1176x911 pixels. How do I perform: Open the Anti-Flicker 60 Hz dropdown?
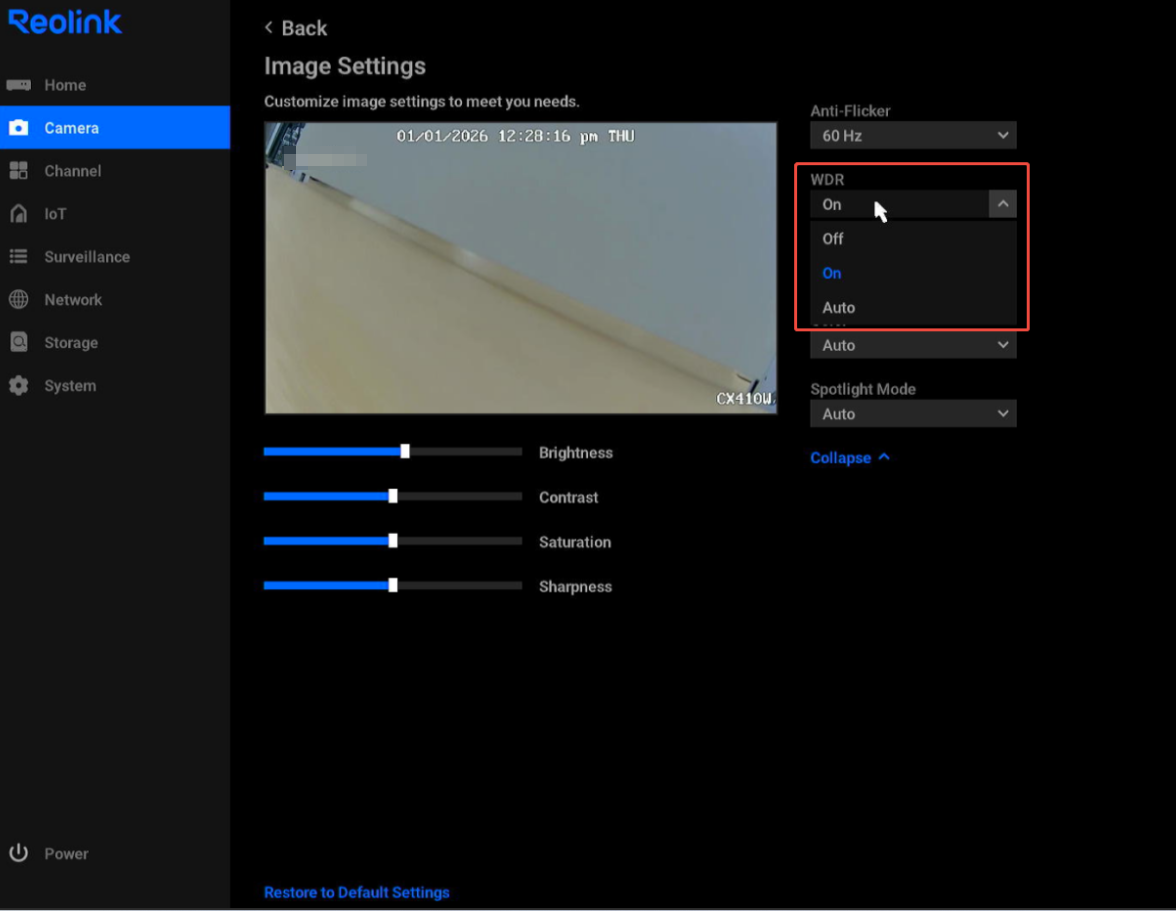point(912,136)
